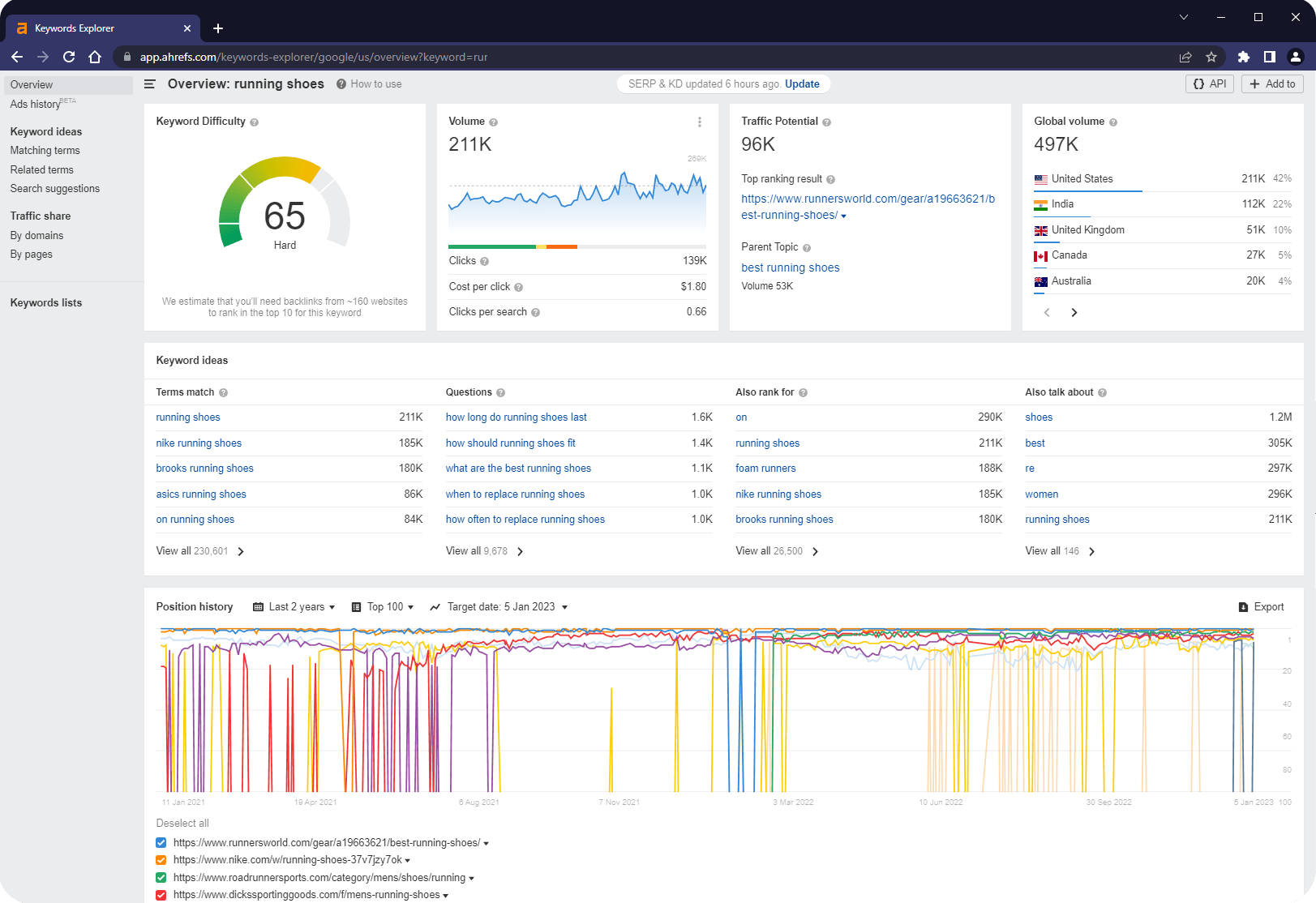Share this page icon in address bar
This screenshot has width=1316, height=903.
[x=1185, y=57]
